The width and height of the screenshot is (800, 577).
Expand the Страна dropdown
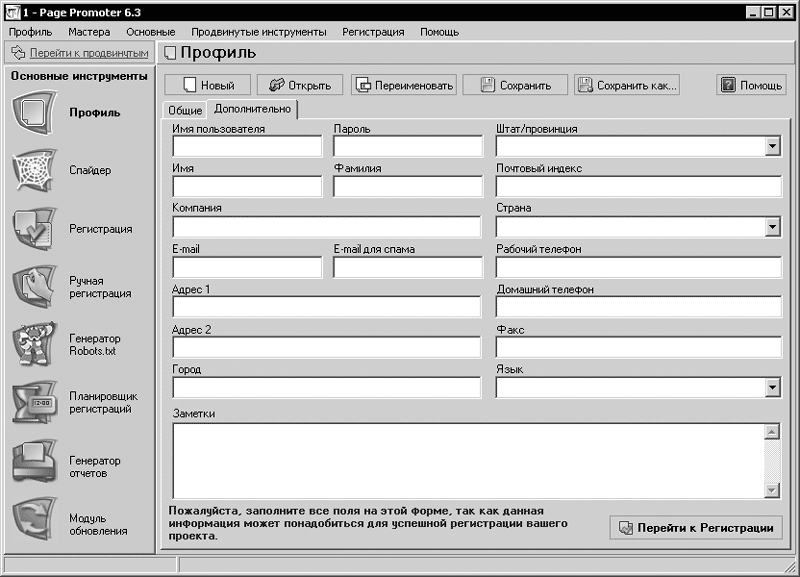tap(772, 227)
